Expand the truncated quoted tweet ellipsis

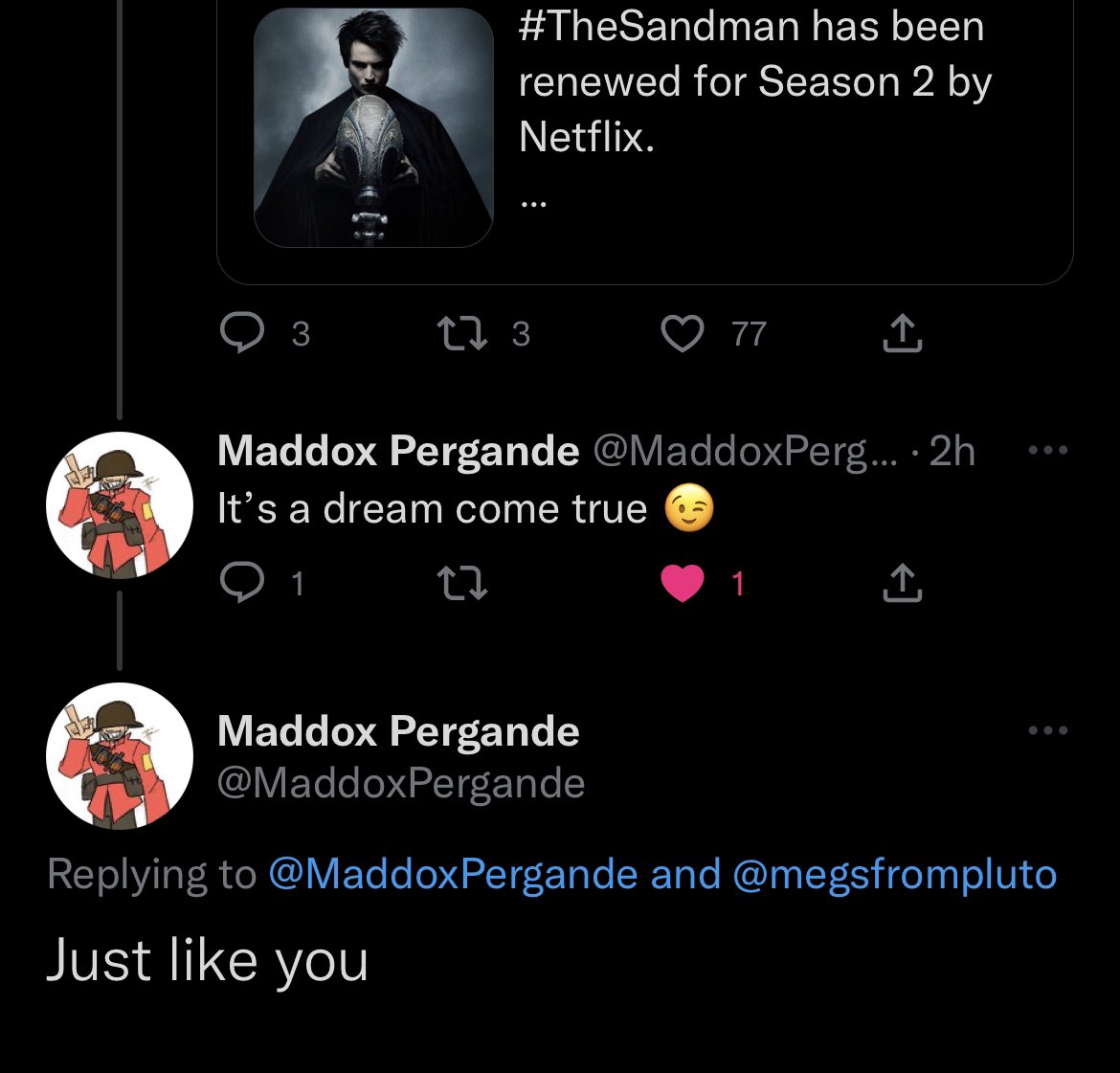[x=533, y=204]
